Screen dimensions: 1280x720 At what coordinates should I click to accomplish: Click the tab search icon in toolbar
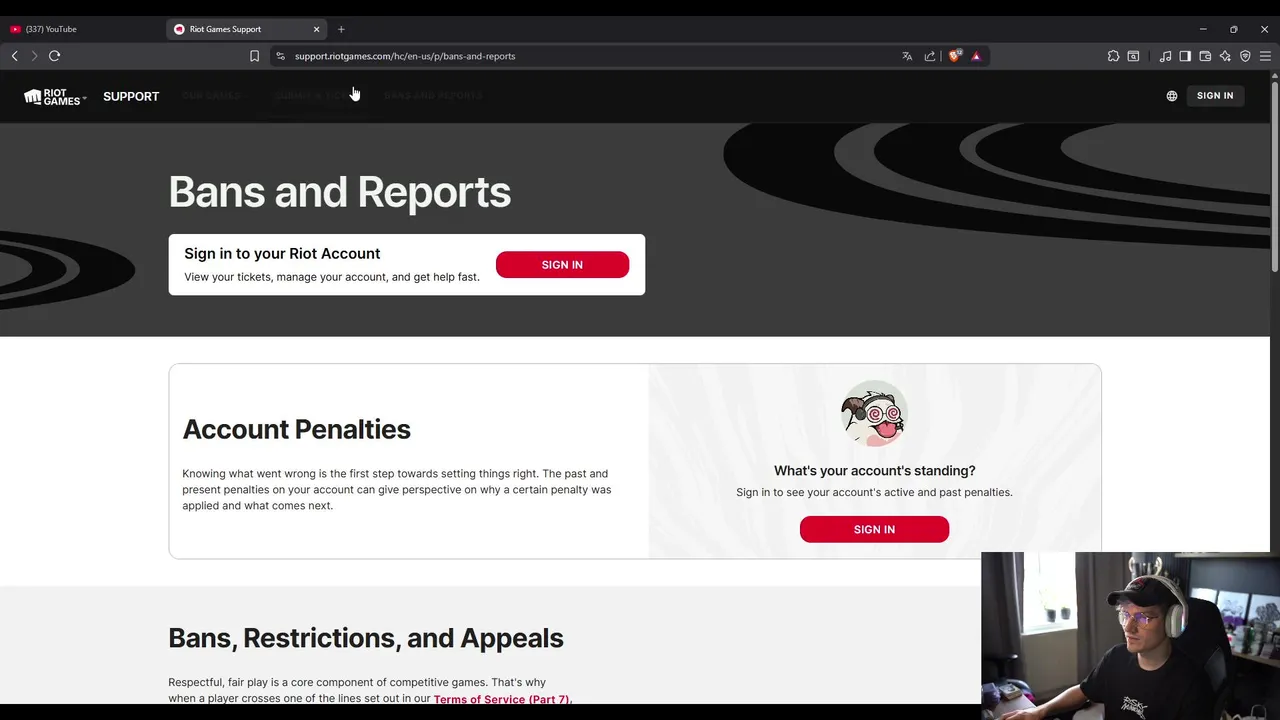[1133, 56]
